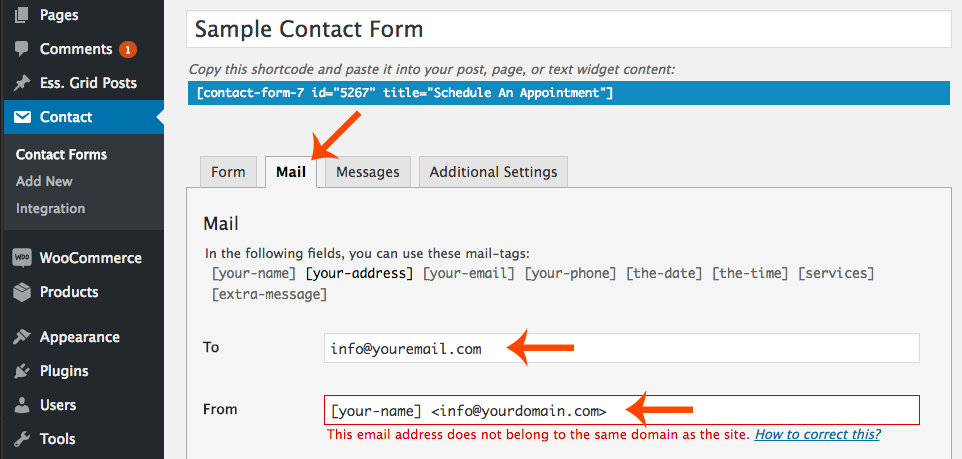Click the comments notification badge
962x459 pixels.
click(128, 50)
